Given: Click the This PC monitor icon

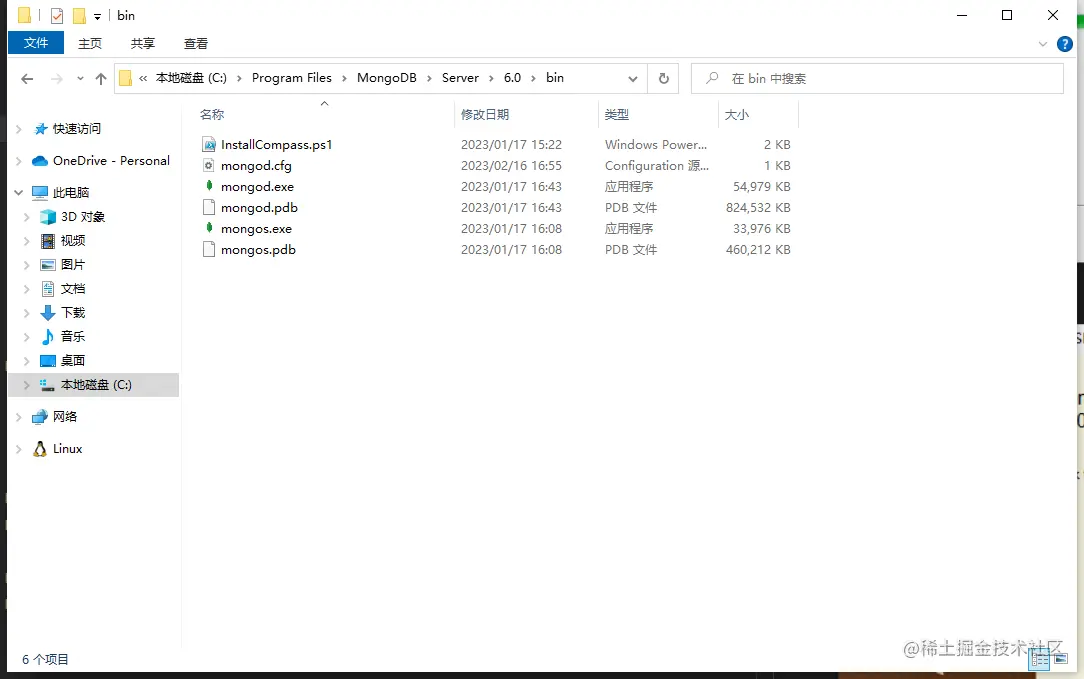Looking at the screenshot, I should [x=40, y=192].
